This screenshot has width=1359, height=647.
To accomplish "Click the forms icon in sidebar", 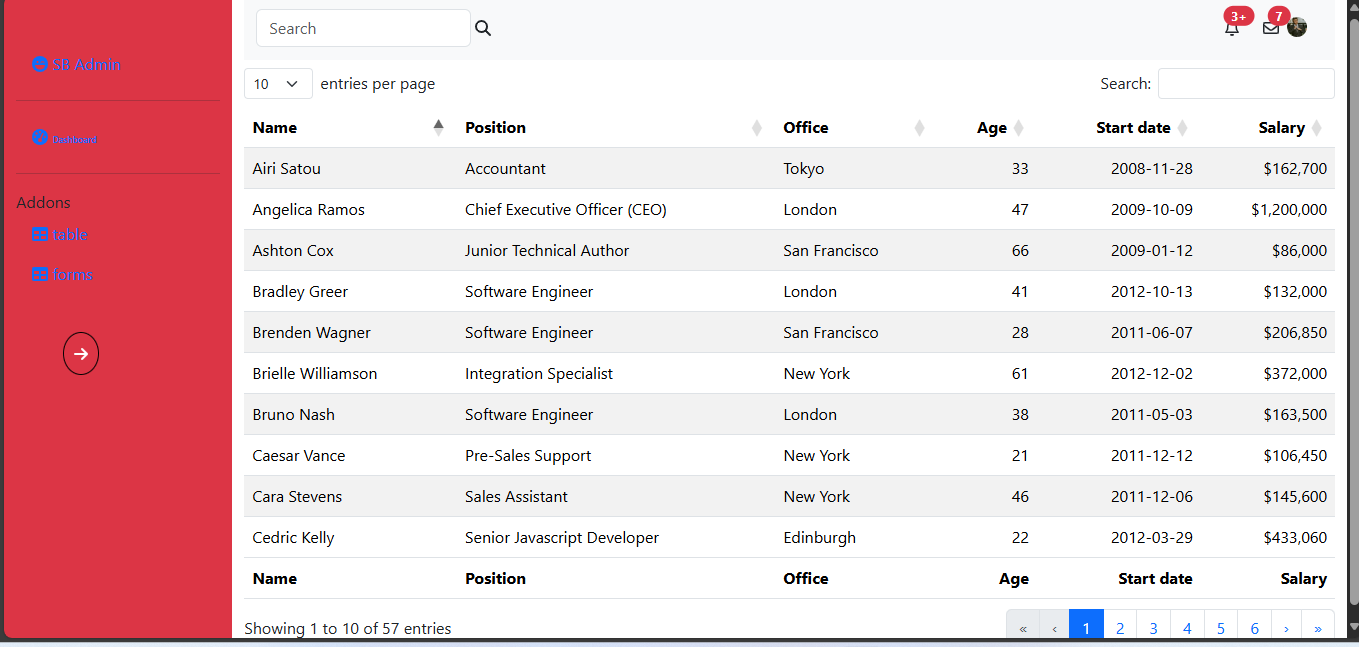I will [x=40, y=275].
